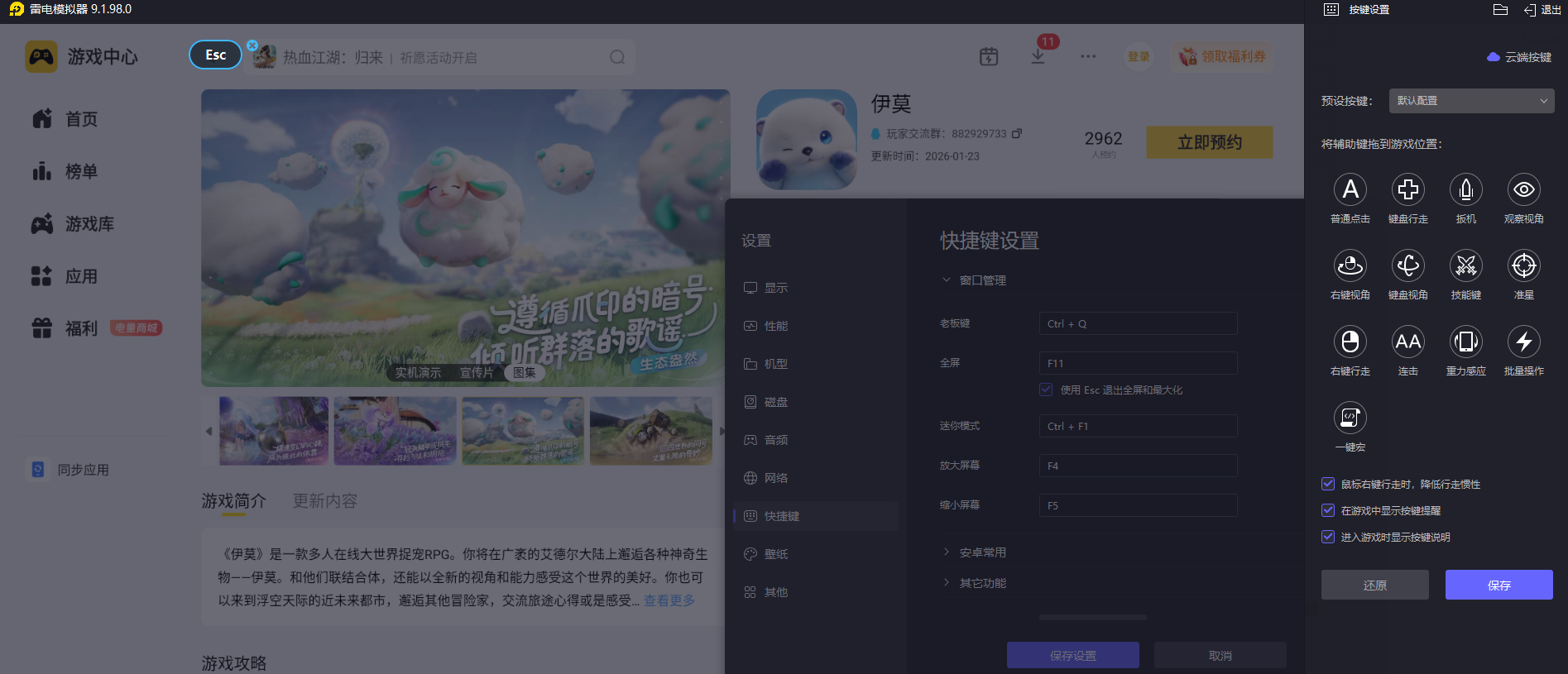Image resolution: width=1568 pixels, height=674 pixels.
Task: Select the 一键宏 macro icon
Action: [x=1350, y=418]
